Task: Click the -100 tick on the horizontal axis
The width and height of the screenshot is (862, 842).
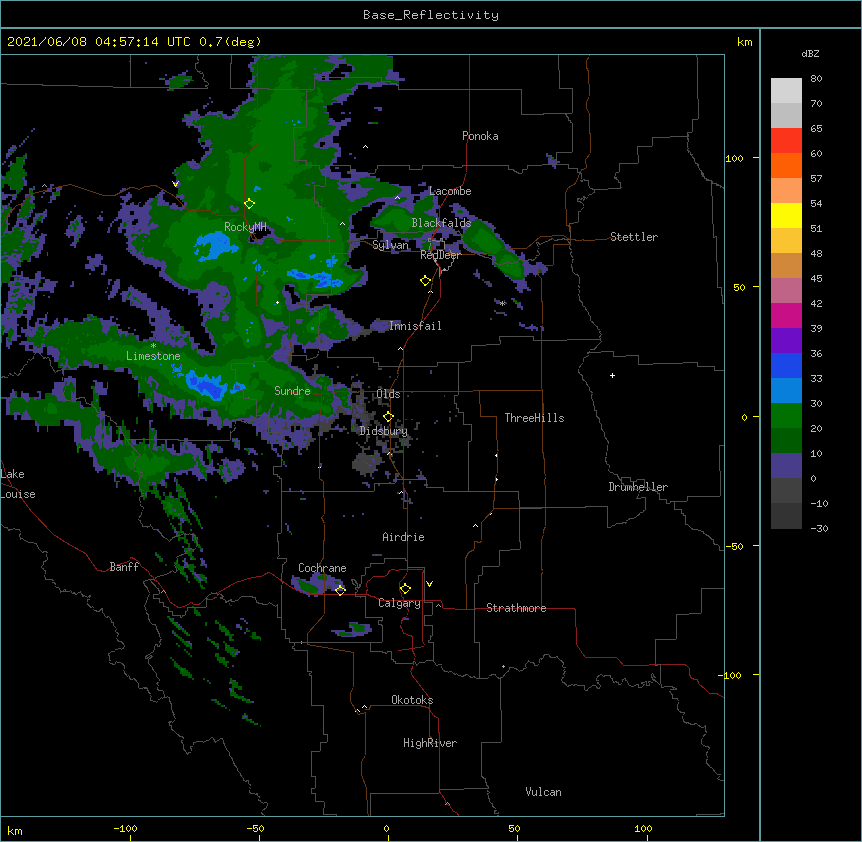Action: pyautogui.click(x=125, y=828)
